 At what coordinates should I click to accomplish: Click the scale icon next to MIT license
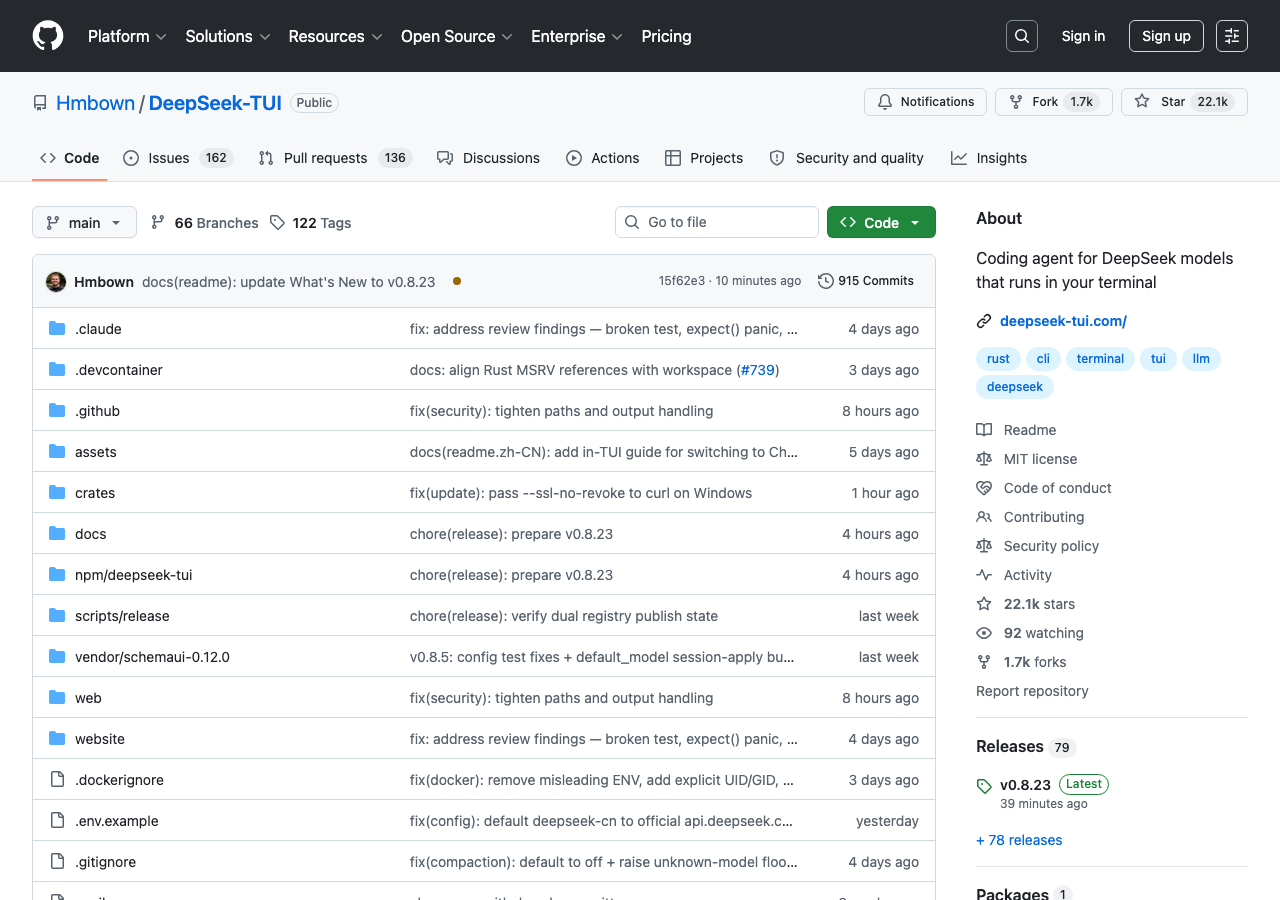point(984,459)
